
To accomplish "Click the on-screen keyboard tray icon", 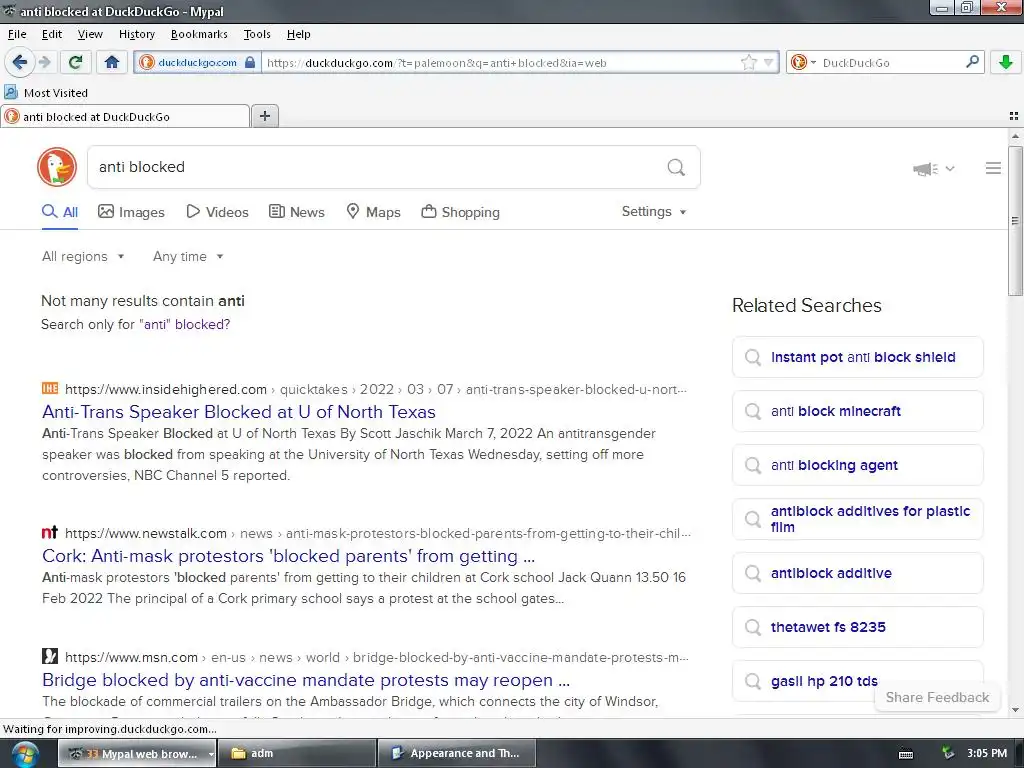I will (x=906, y=754).
